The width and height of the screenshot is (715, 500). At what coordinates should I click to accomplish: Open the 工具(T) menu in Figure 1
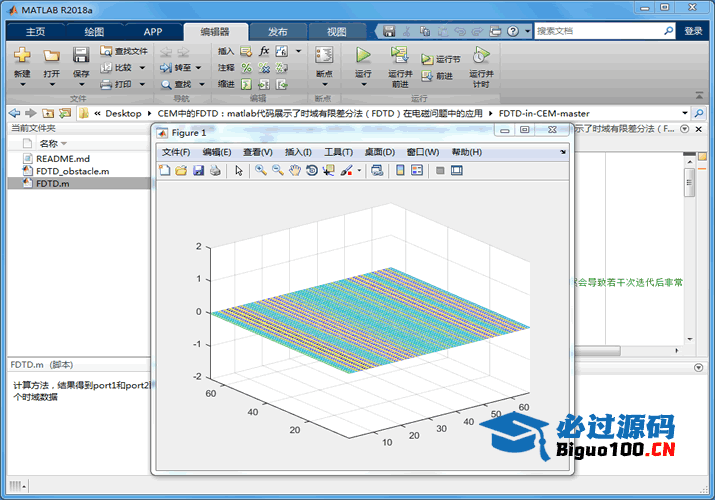338,152
